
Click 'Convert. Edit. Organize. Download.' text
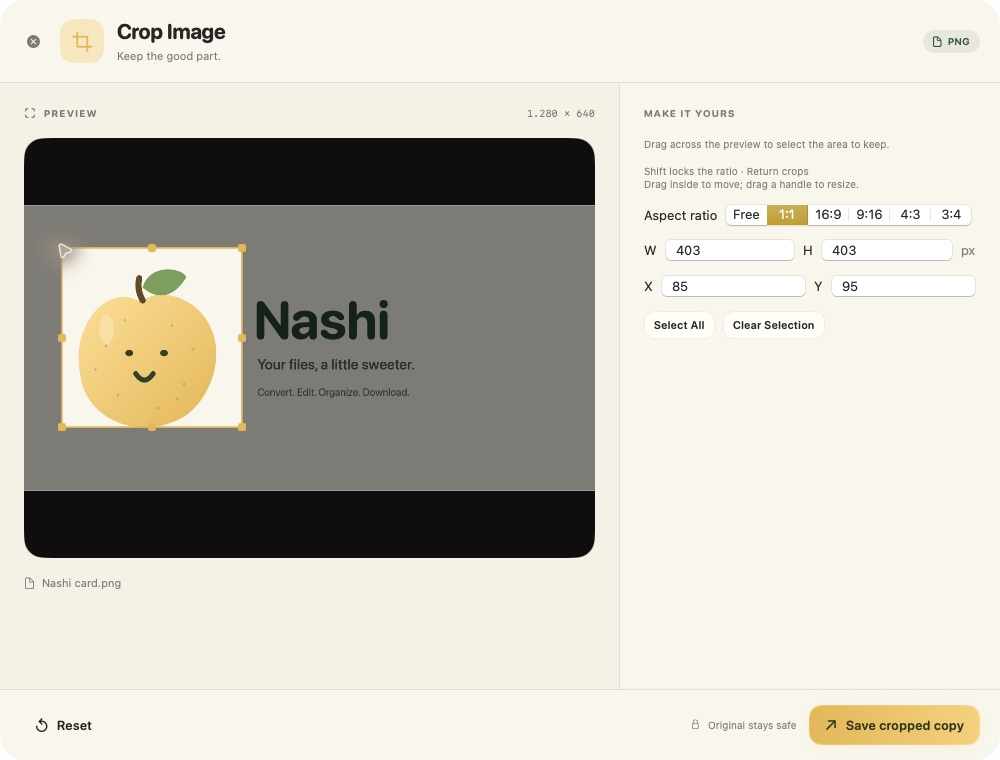(x=333, y=392)
